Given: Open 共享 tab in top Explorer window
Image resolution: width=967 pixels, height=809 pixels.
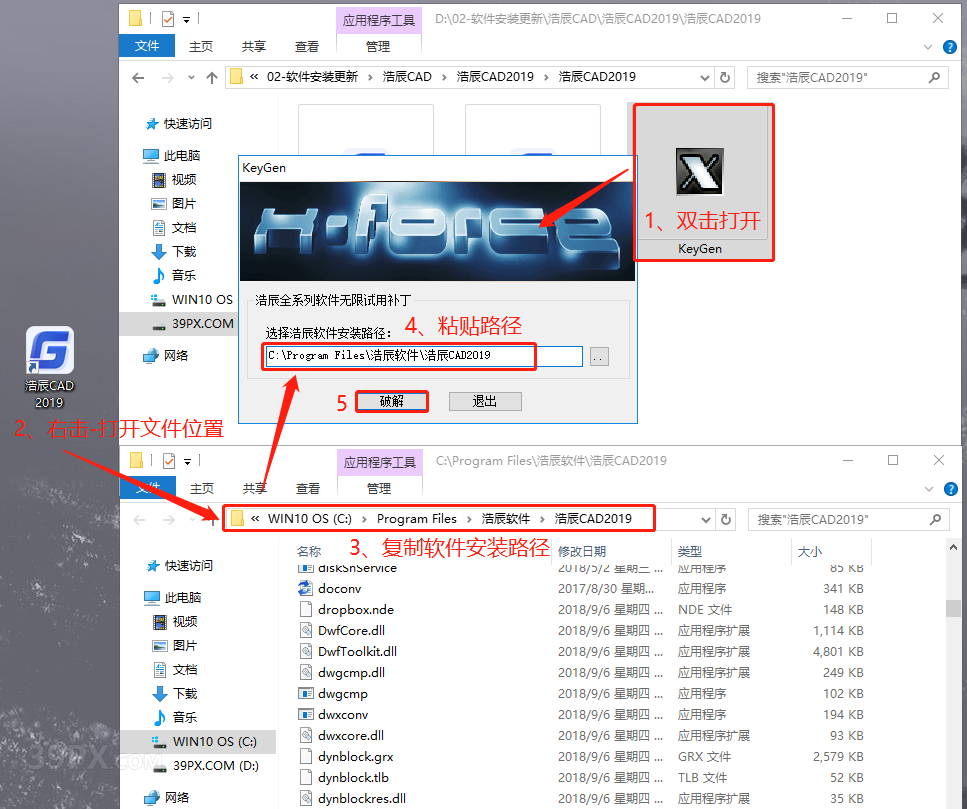Looking at the screenshot, I should pos(253,46).
